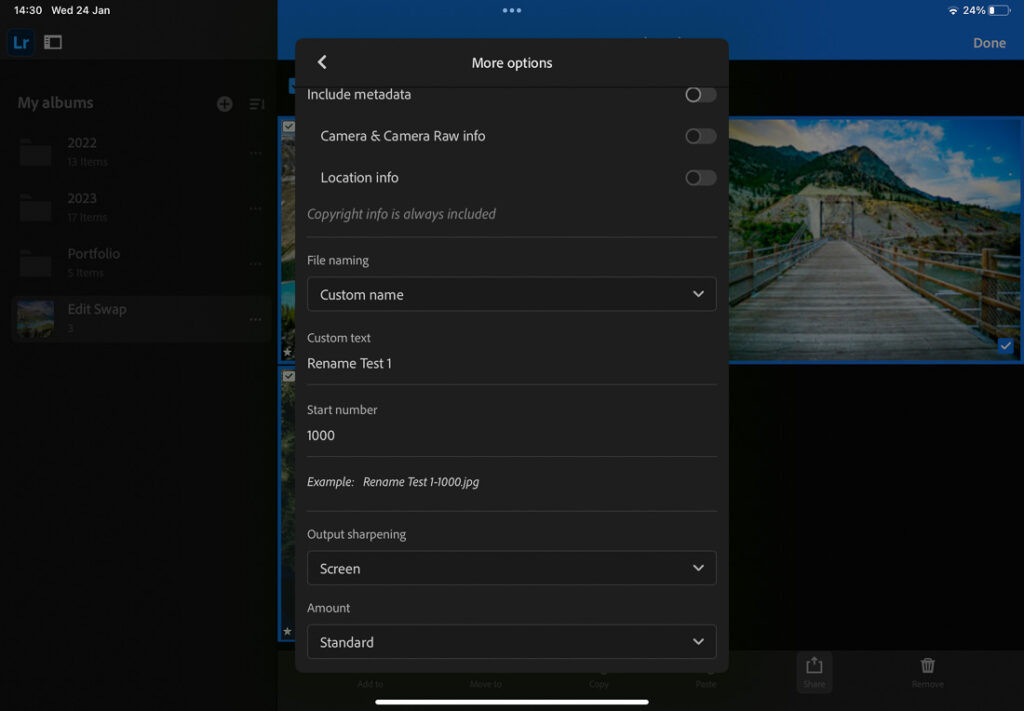The image size is (1024, 711).
Task: Tap the 14:30 clock in status bar
Action: 28,10
